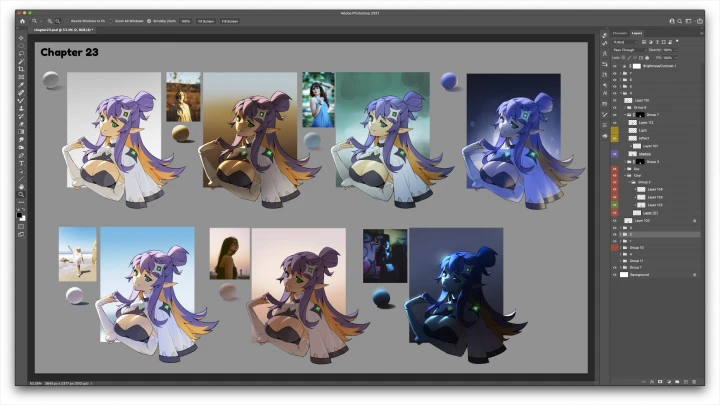Select the Frame tool
The width and height of the screenshot is (720, 405).
[x=21, y=77]
